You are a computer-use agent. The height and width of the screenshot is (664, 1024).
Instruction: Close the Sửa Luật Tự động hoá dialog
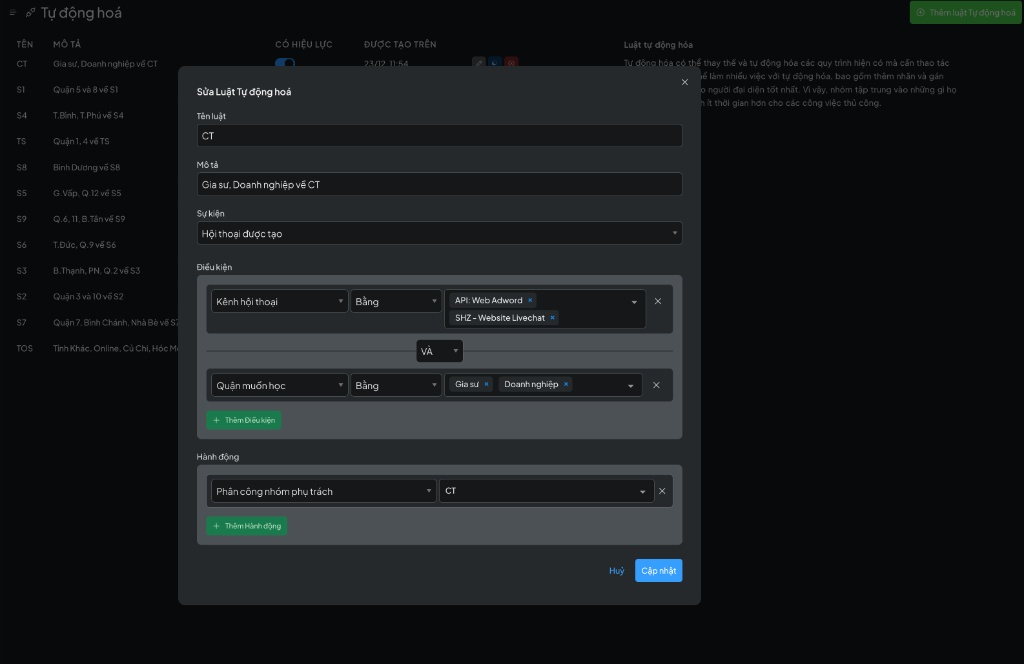point(685,82)
